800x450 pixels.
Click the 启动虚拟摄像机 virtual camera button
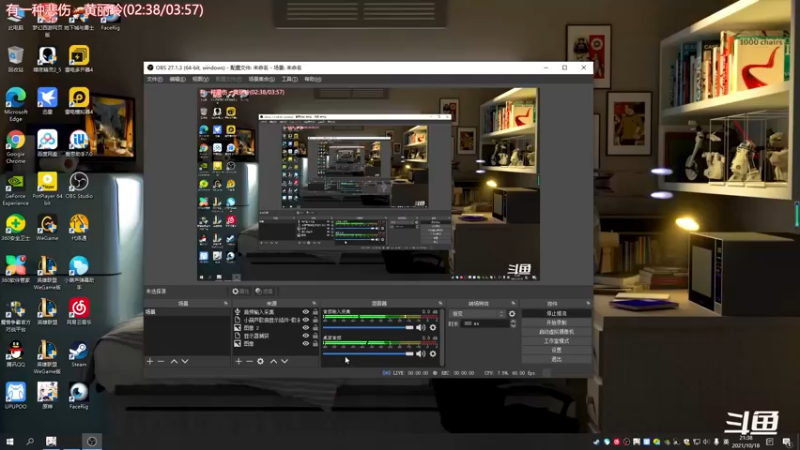[x=556, y=332]
